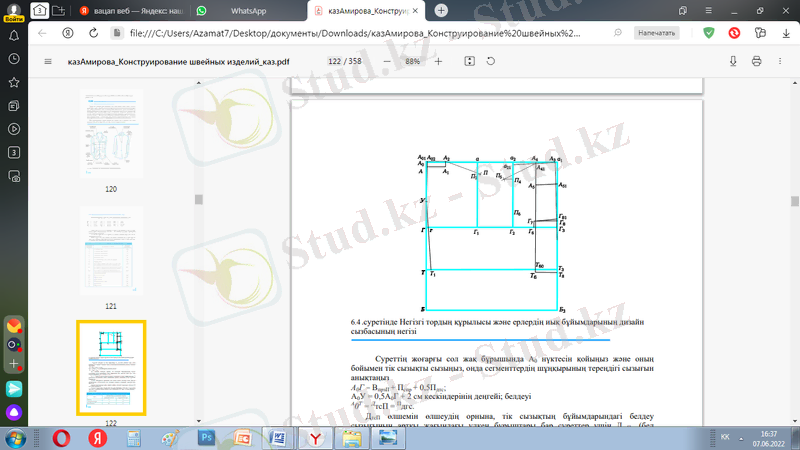Click the fit-to-page icon
Image resolution: width=800 pixels, height=450 pixels.
[469, 61]
